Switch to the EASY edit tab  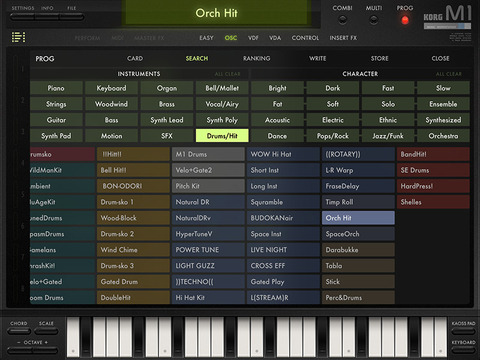[206, 38]
